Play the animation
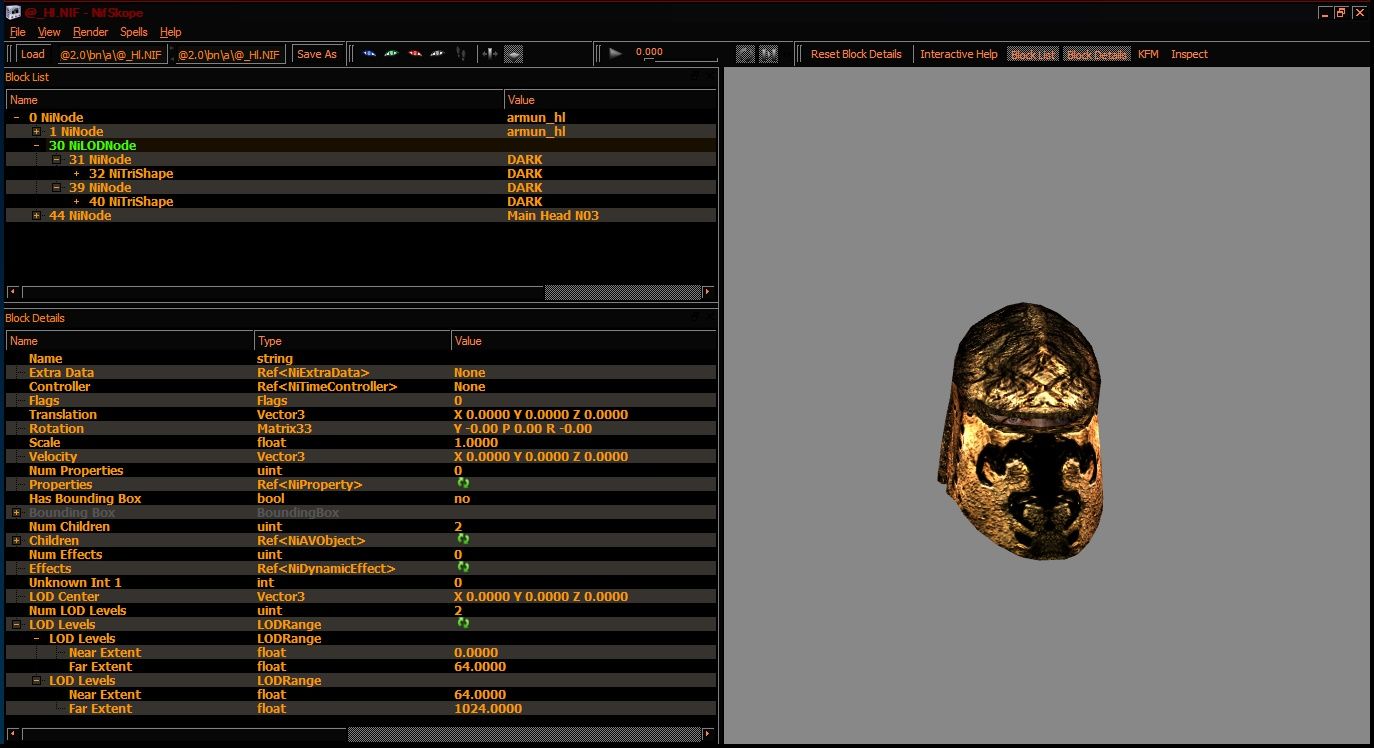 [615, 54]
